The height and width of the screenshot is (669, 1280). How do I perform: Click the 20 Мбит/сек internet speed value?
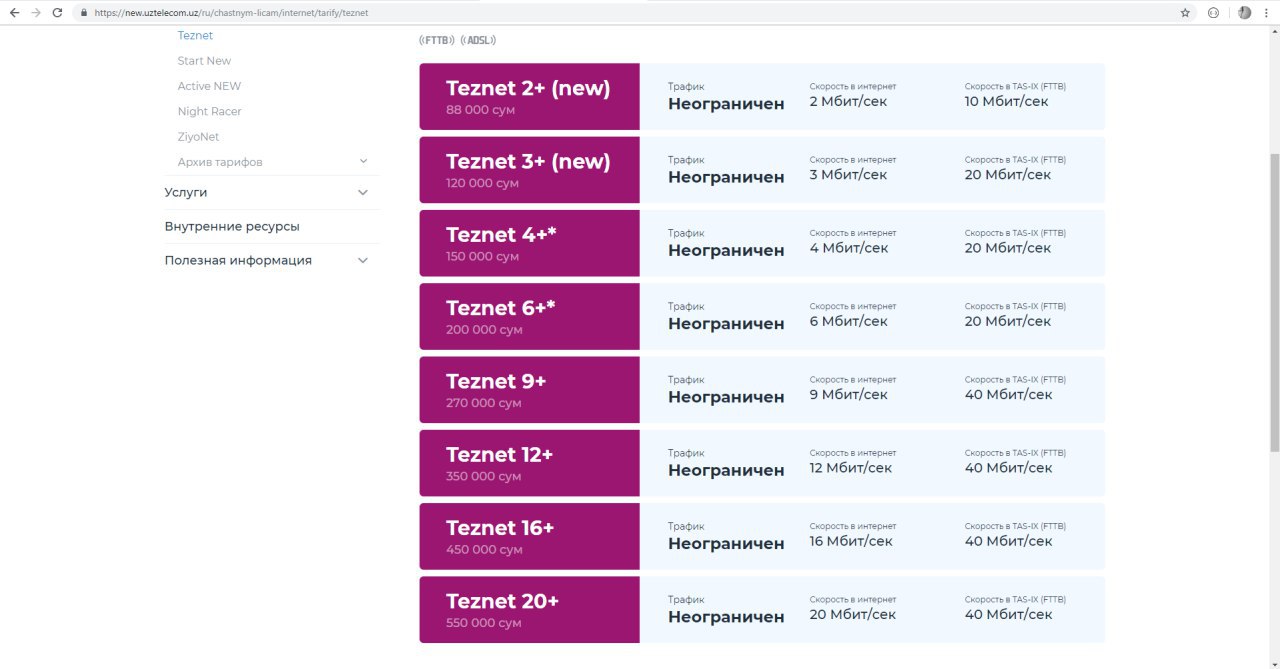853,614
